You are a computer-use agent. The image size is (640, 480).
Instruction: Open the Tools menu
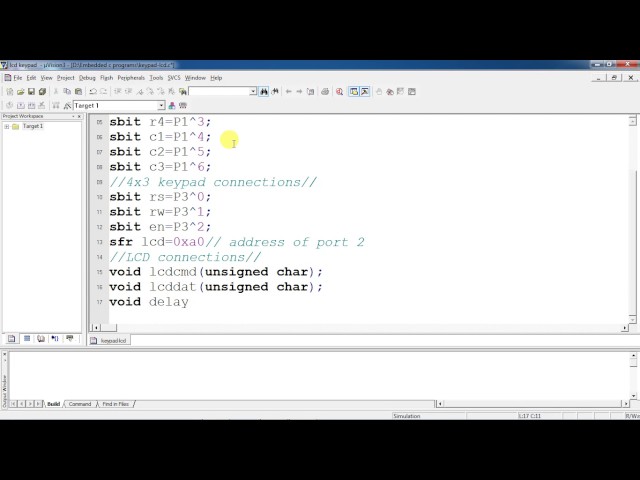pos(156,78)
